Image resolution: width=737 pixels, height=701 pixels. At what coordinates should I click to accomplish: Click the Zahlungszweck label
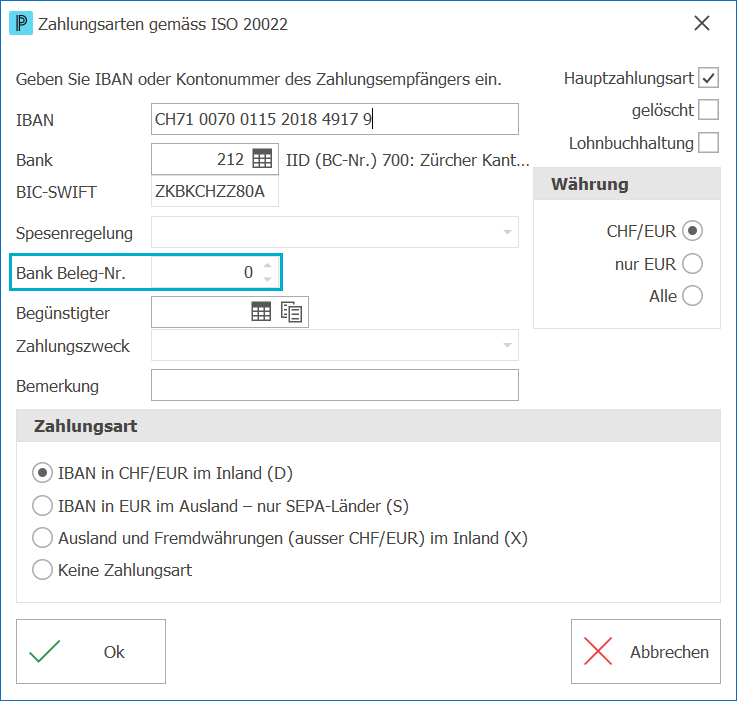click(73, 346)
